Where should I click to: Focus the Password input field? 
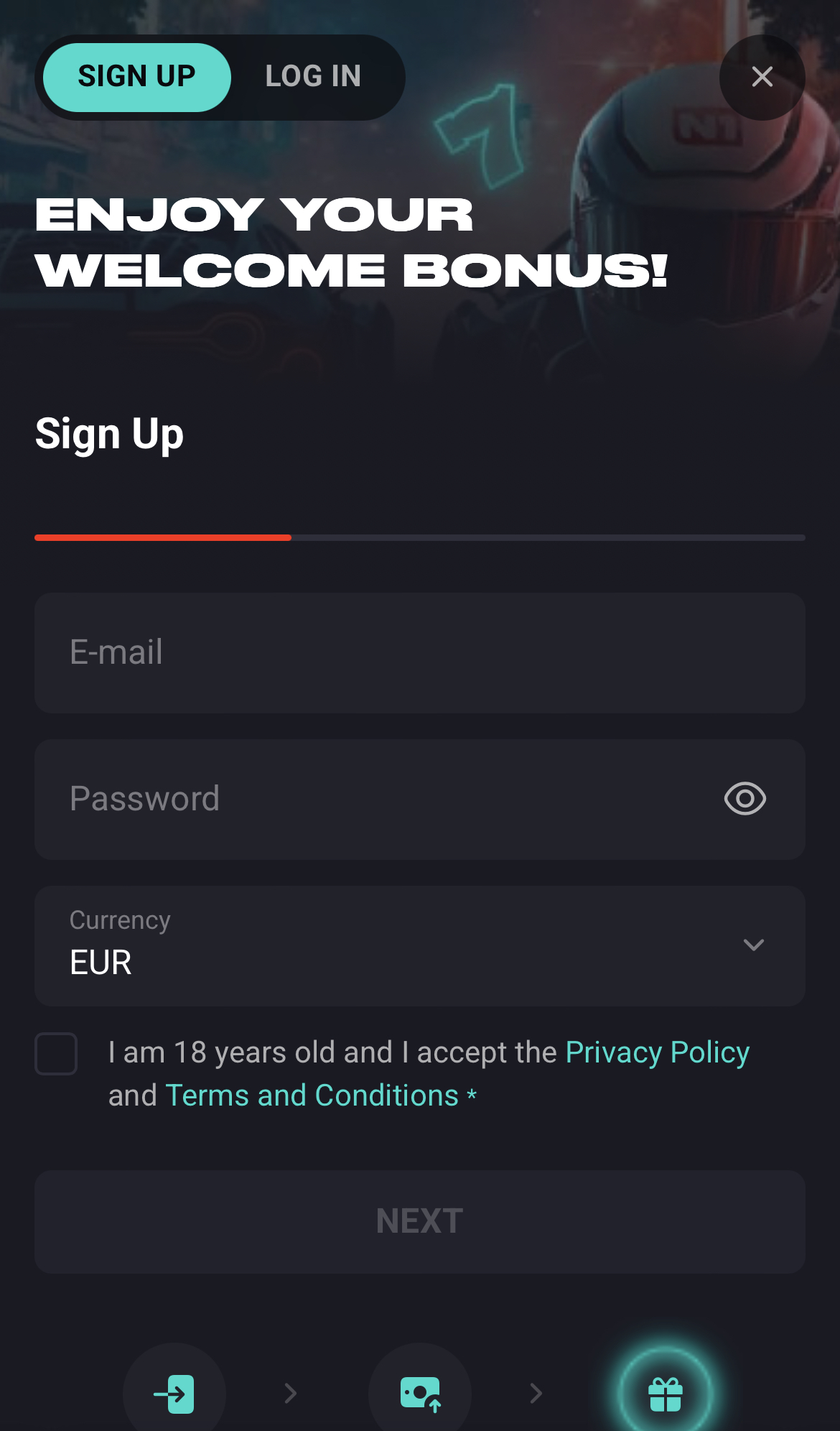pos(373,800)
